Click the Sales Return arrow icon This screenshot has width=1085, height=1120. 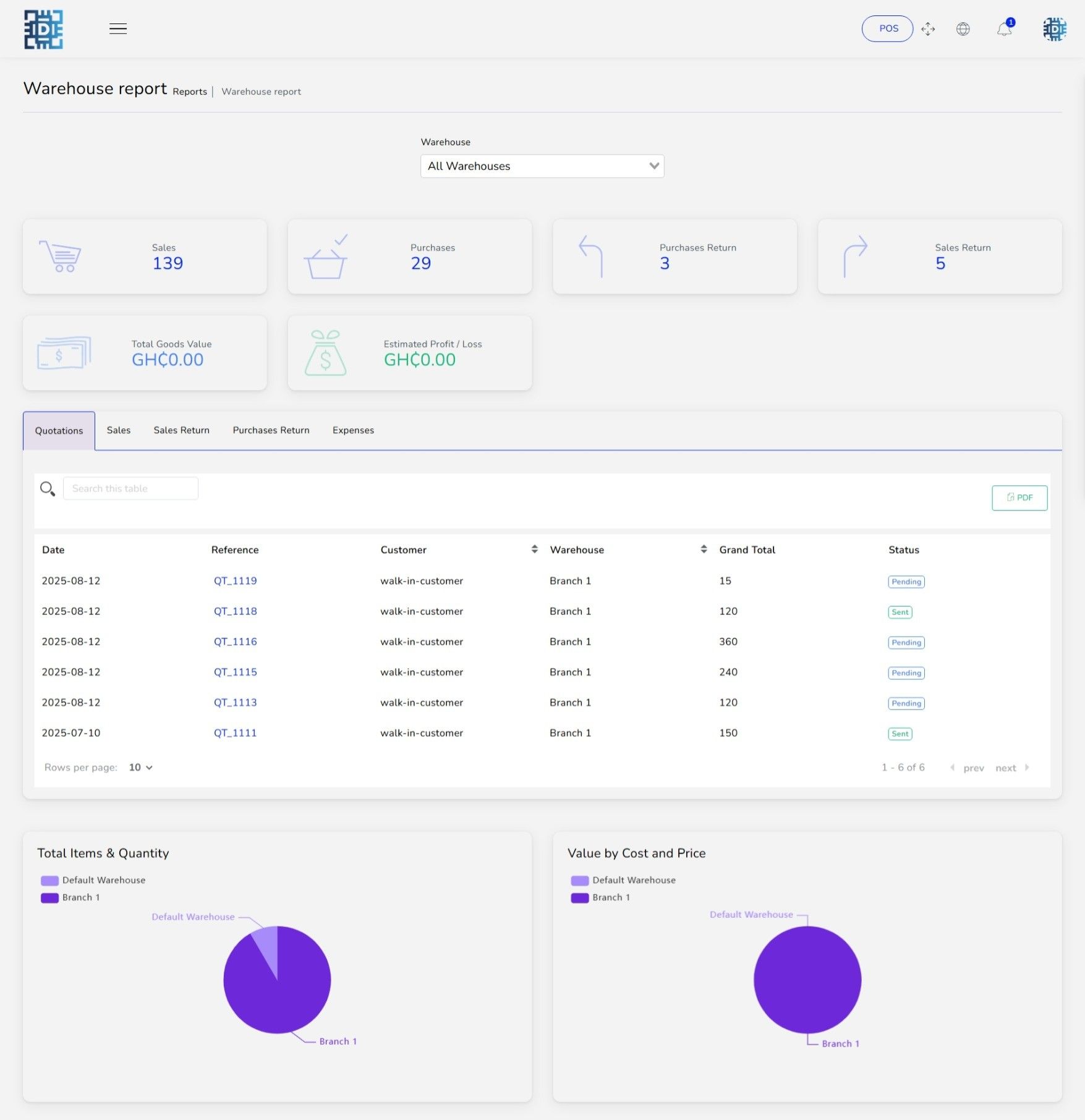(x=856, y=256)
